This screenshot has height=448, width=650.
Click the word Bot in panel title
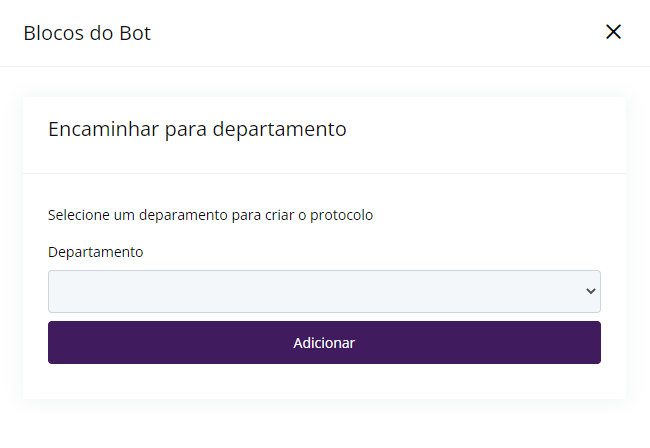point(135,33)
